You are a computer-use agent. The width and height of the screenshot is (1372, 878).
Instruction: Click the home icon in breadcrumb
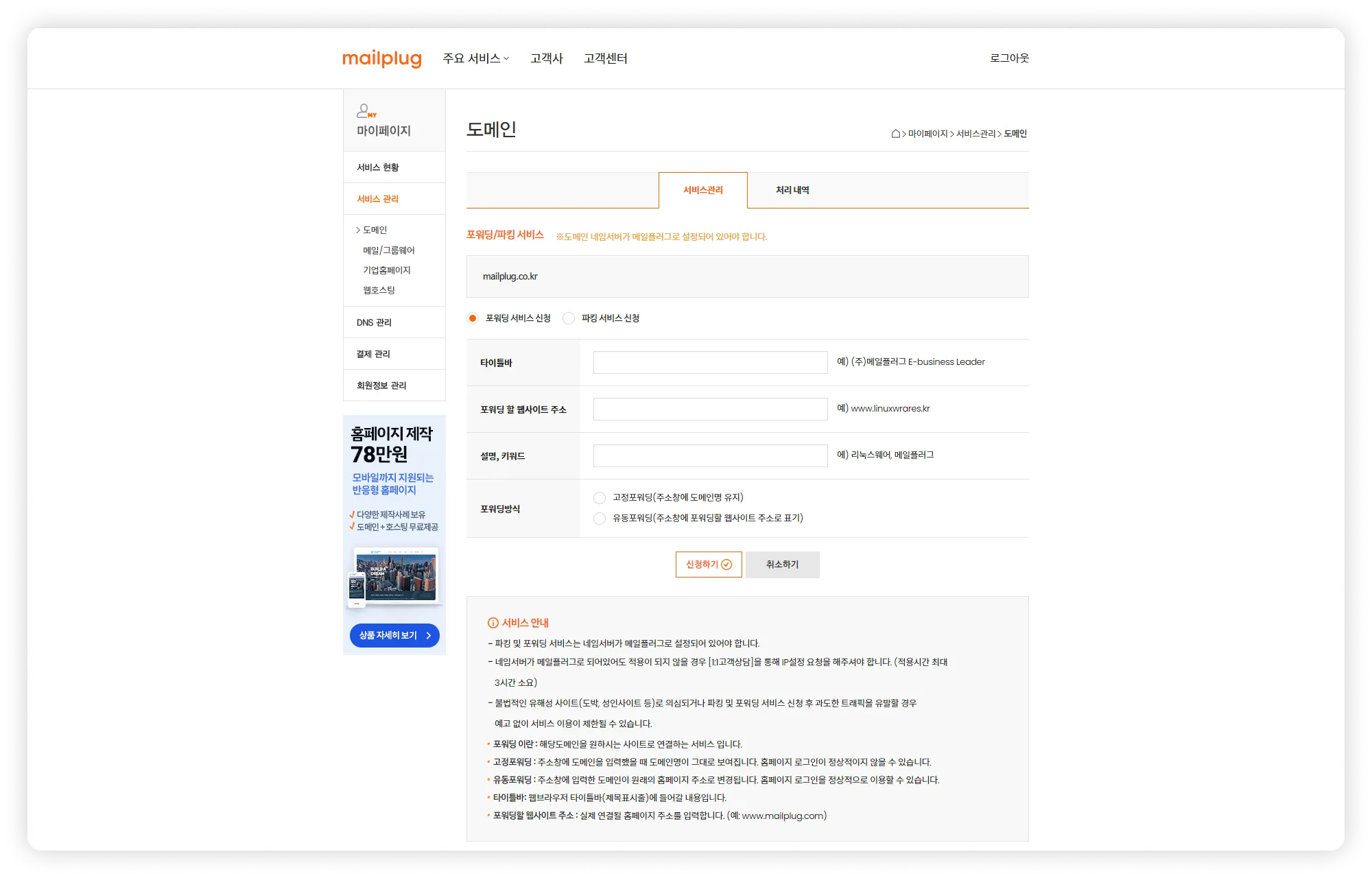[x=895, y=134]
